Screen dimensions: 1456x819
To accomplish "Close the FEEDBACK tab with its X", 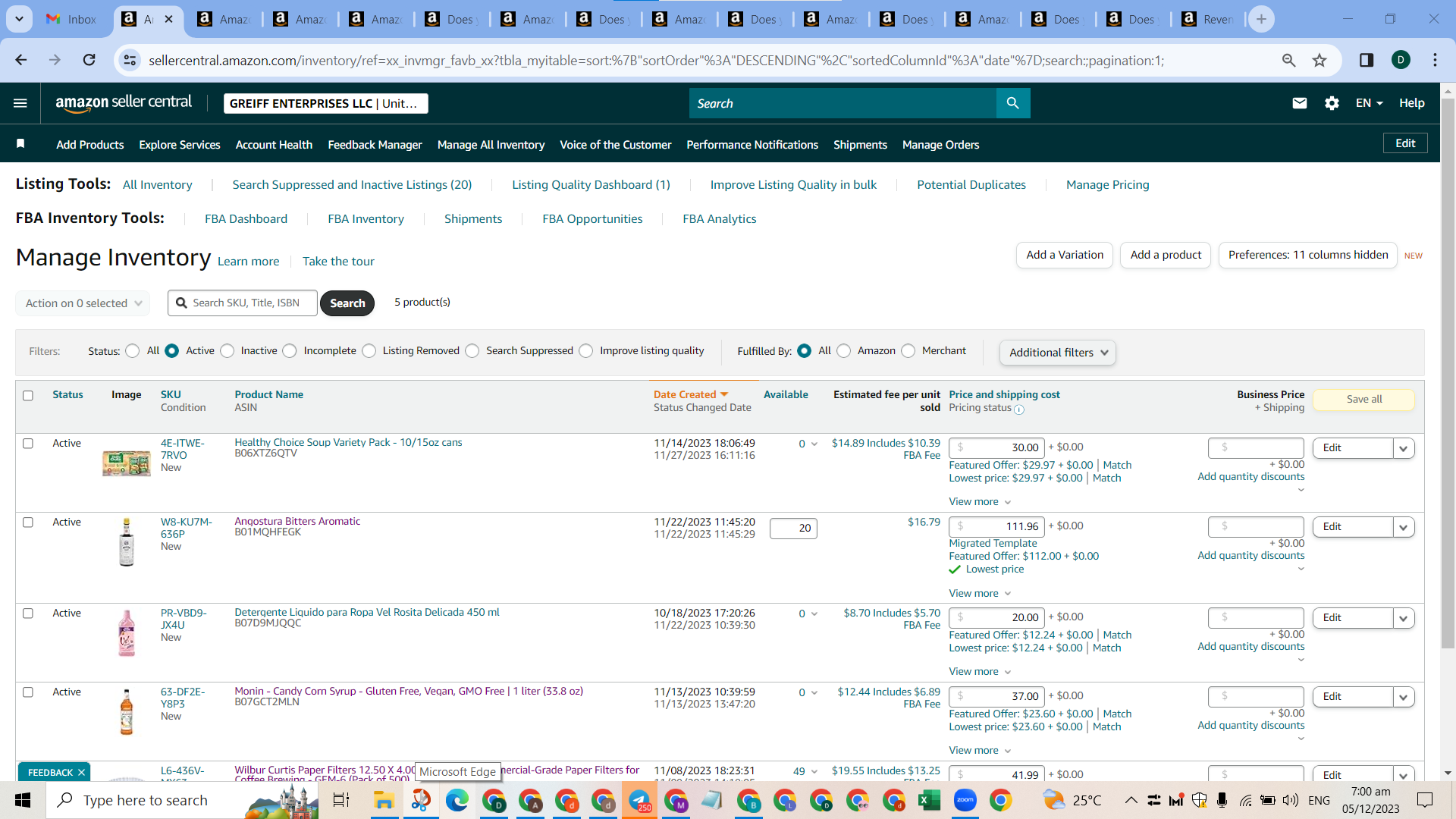I will [81, 772].
